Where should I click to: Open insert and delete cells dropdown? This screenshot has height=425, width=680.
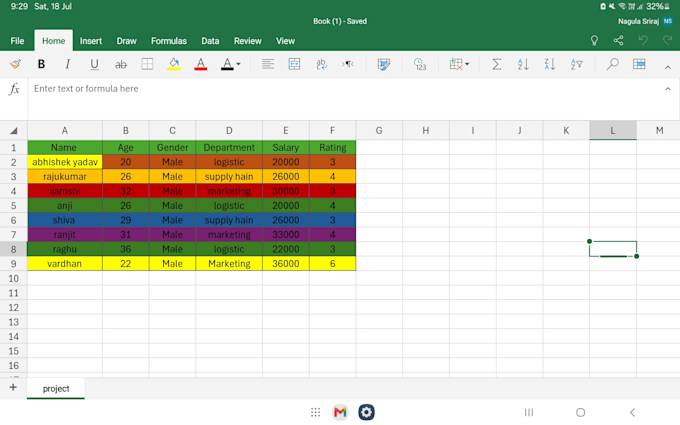459,64
